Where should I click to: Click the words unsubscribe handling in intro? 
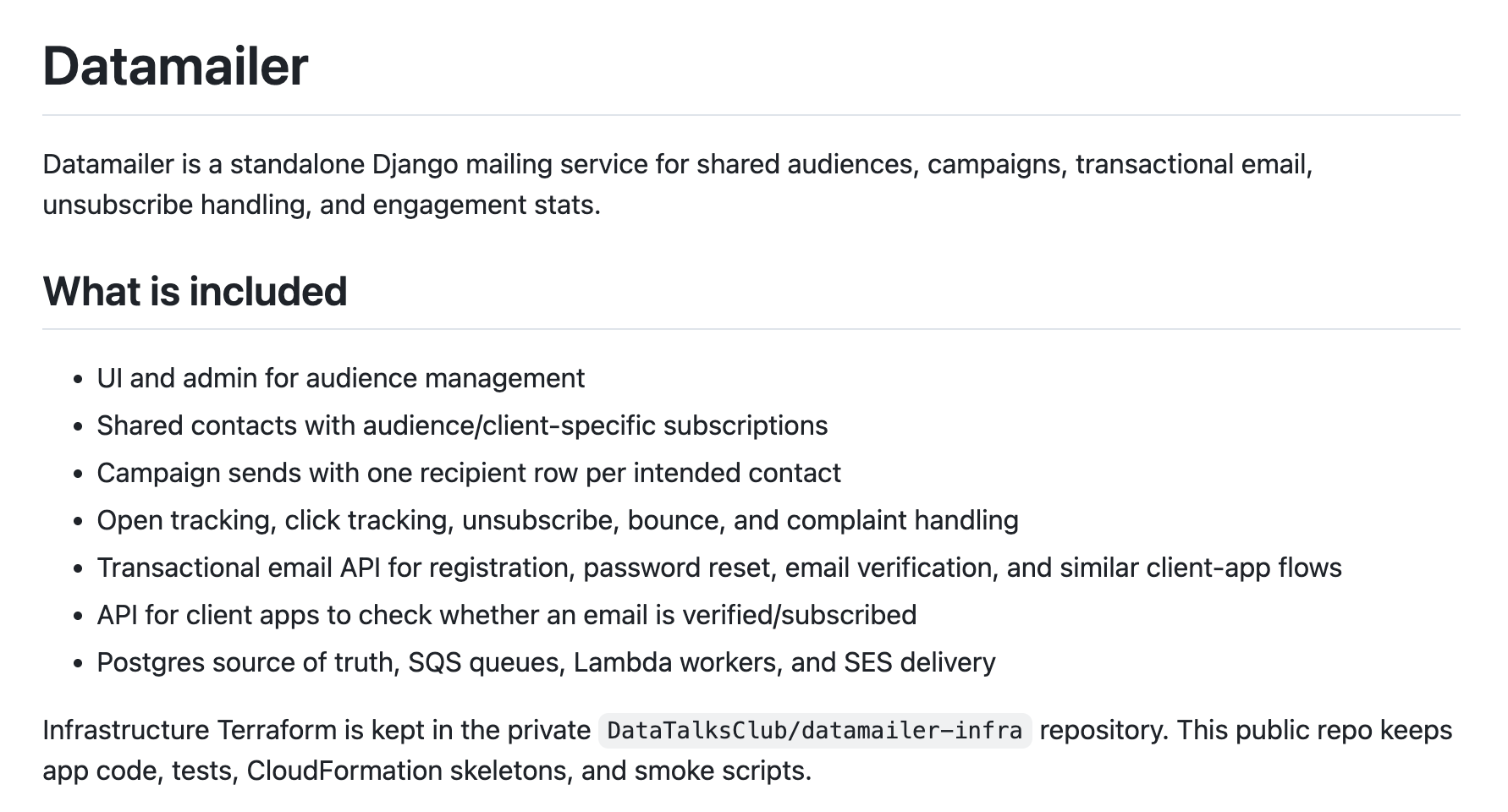pyautogui.click(x=174, y=205)
